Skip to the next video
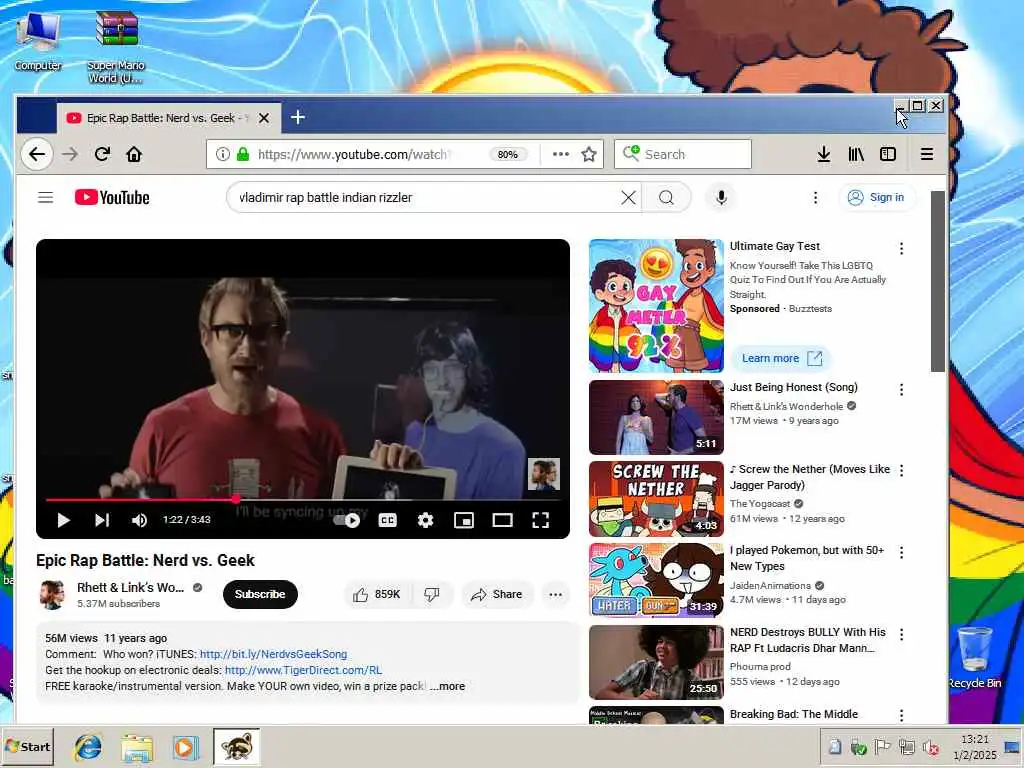 click(x=102, y=520)
